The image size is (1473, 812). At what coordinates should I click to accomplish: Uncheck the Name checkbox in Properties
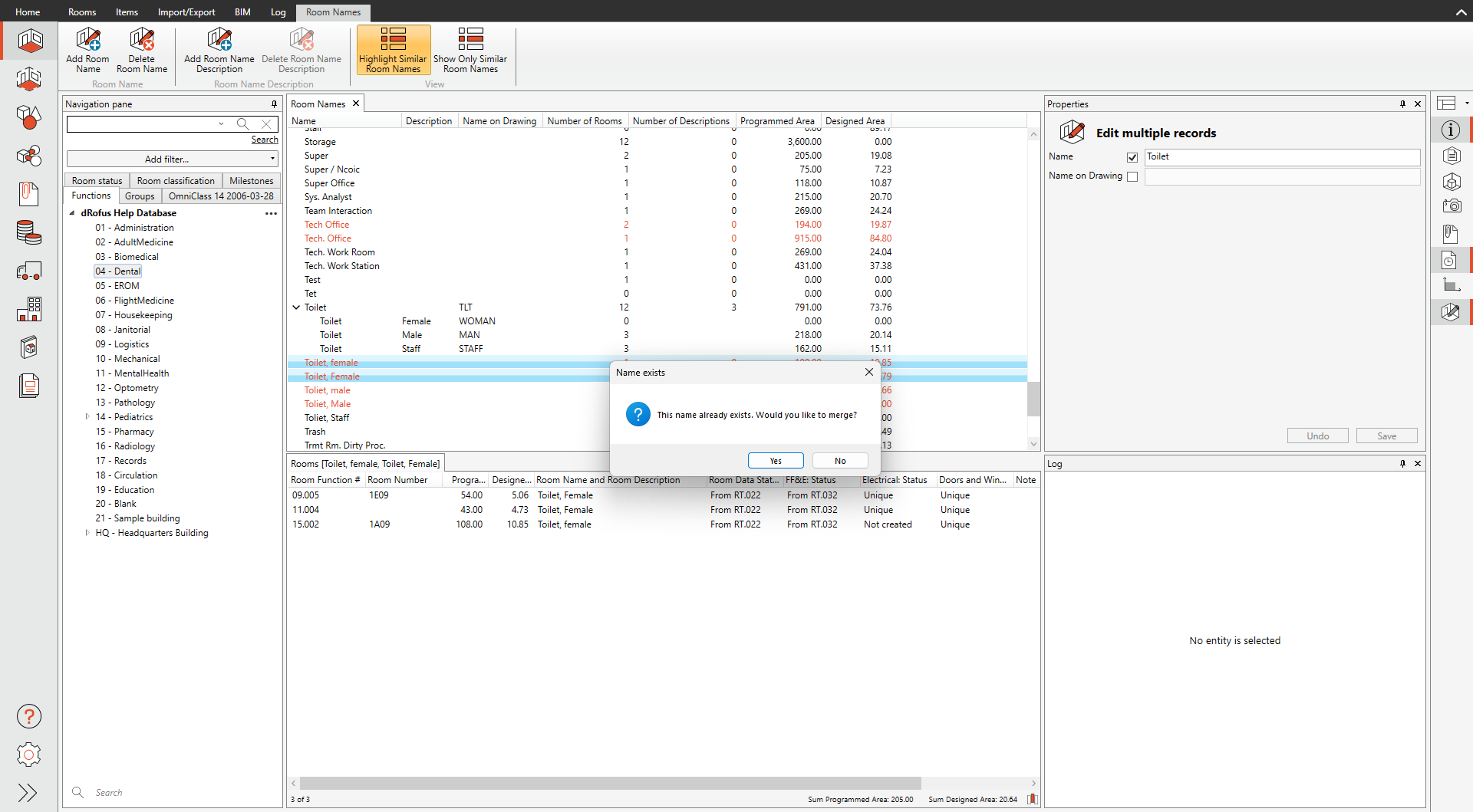click(x=1132, y=157)
